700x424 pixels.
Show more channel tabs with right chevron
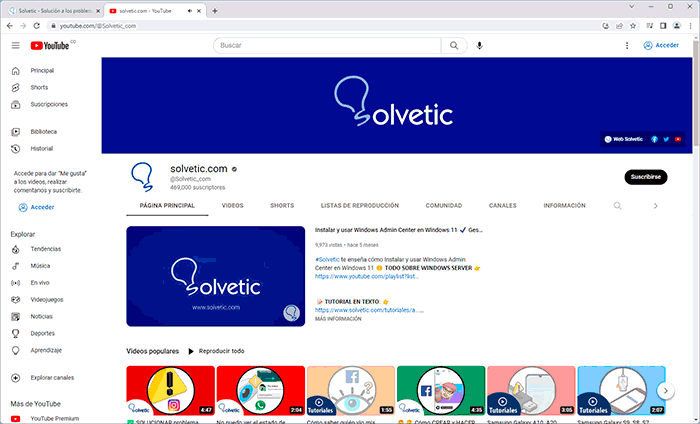655,206
